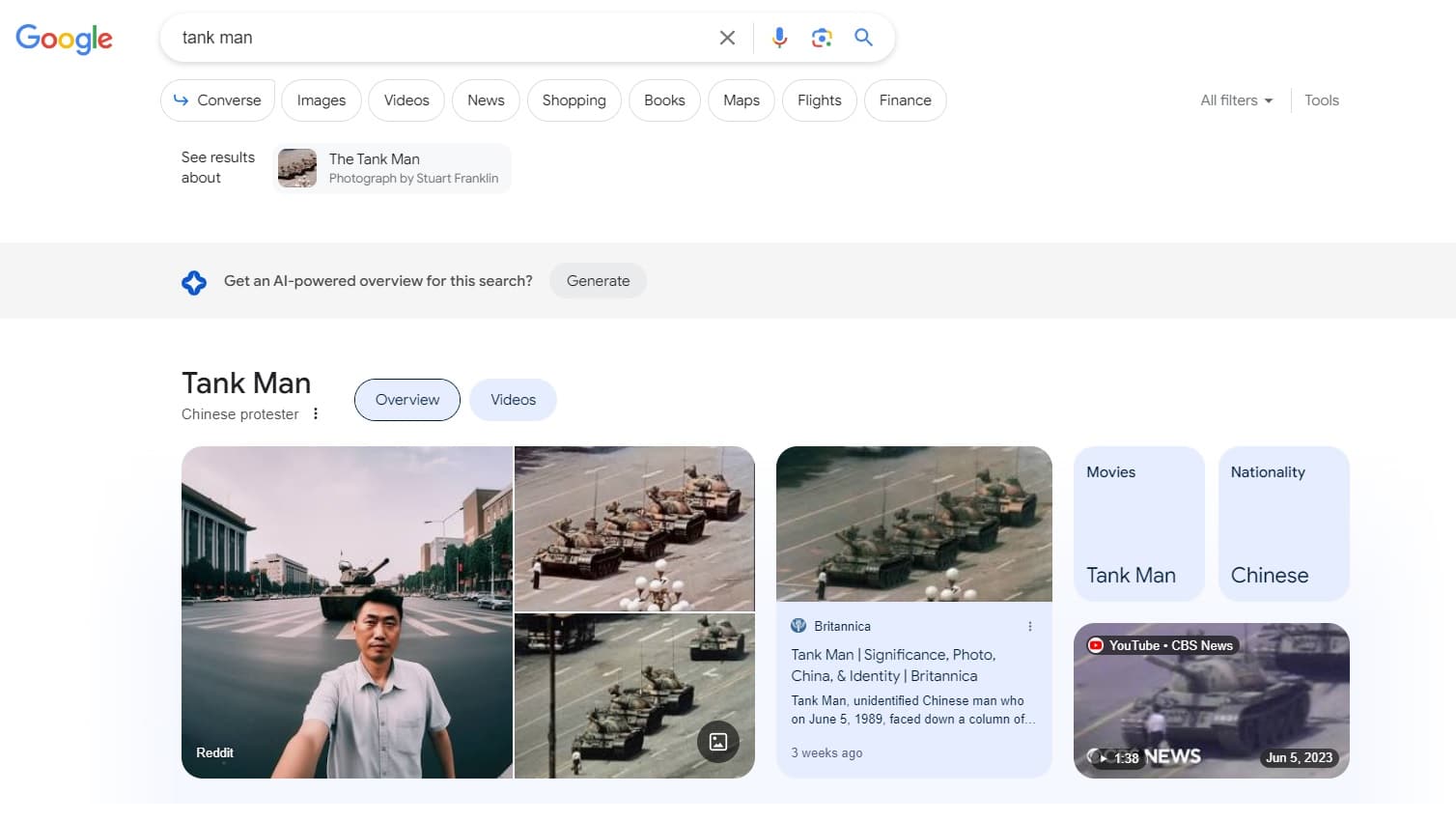Open Google Lens image search
This screenshot has width=1456, height=822.
pyautogui.click(x=822, y=38)
